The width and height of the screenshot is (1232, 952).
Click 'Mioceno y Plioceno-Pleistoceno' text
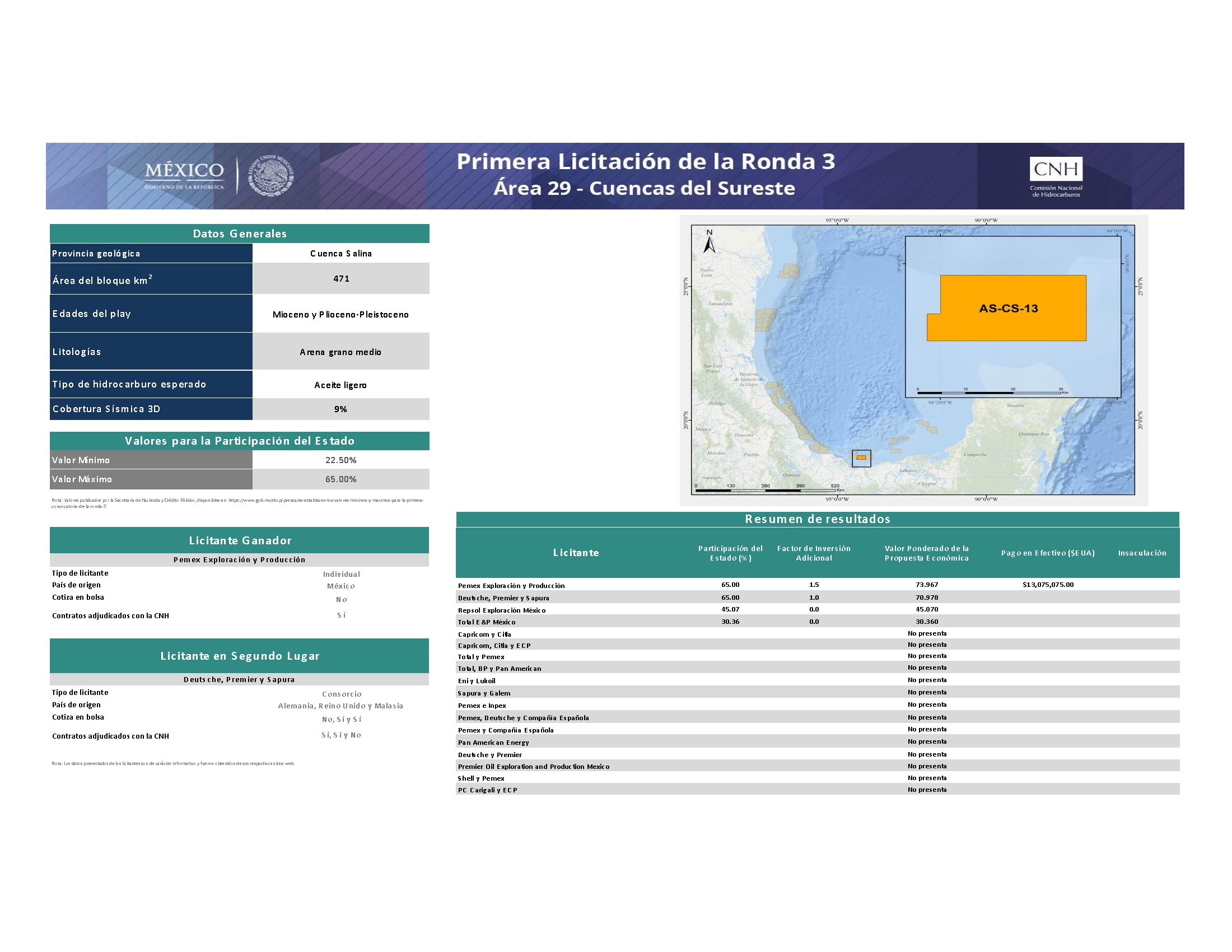tap(340, 315)
